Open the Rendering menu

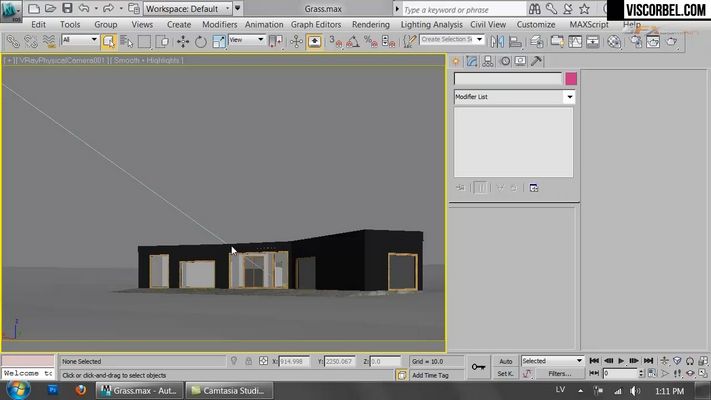coord(370,24)
